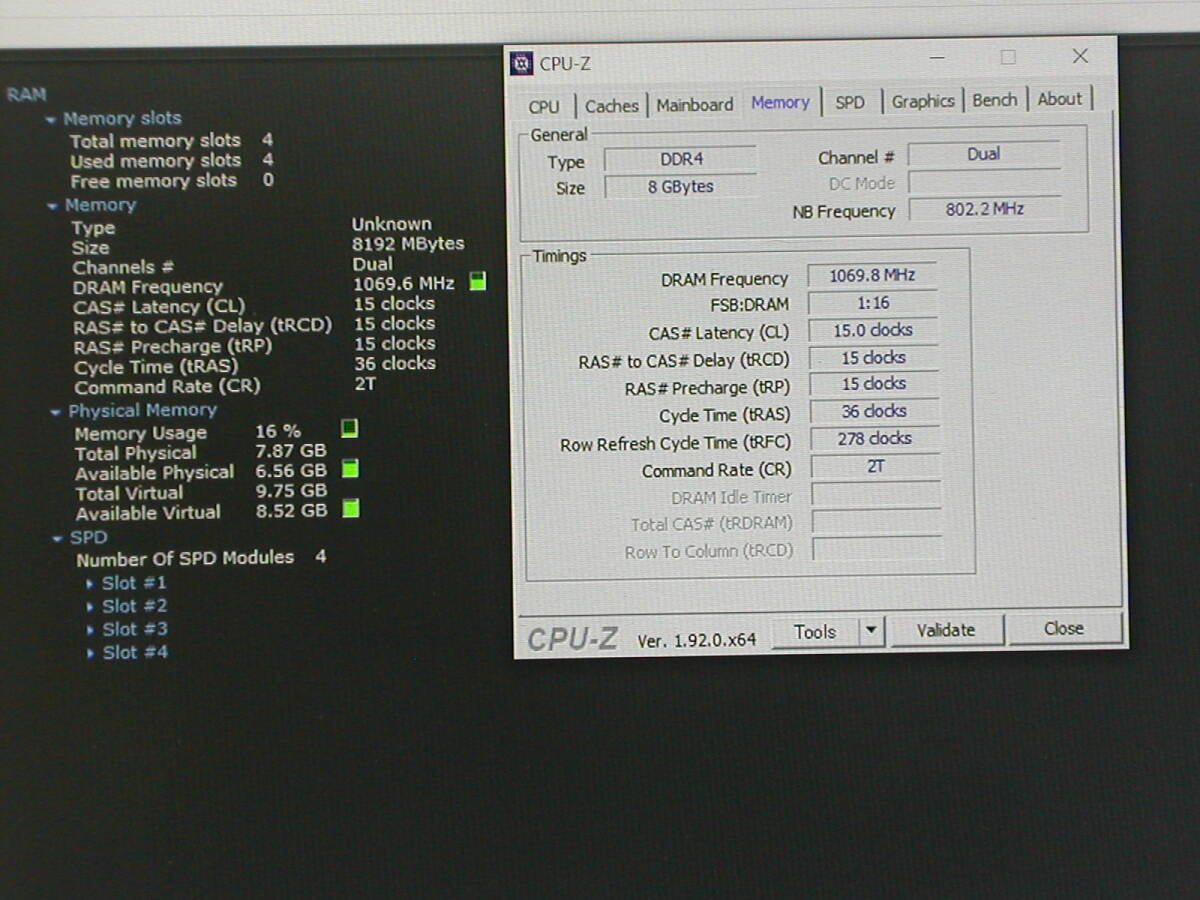Go to the Graphics tab
Image resolution: width=1200 pixels, height=900 pixels.
pyautogui.click(x=922, y=101)
